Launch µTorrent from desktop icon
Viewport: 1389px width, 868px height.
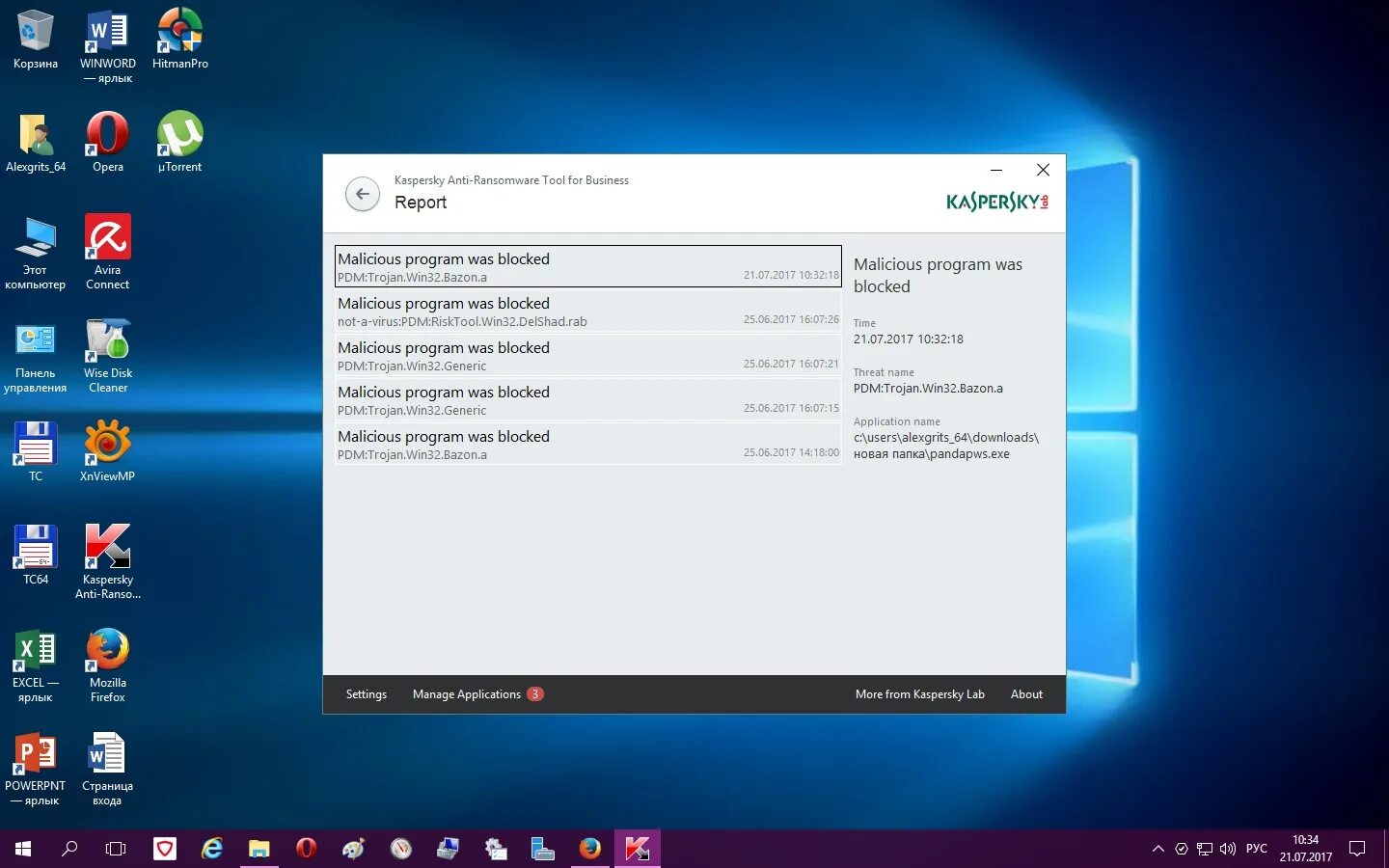pos(180,144)
